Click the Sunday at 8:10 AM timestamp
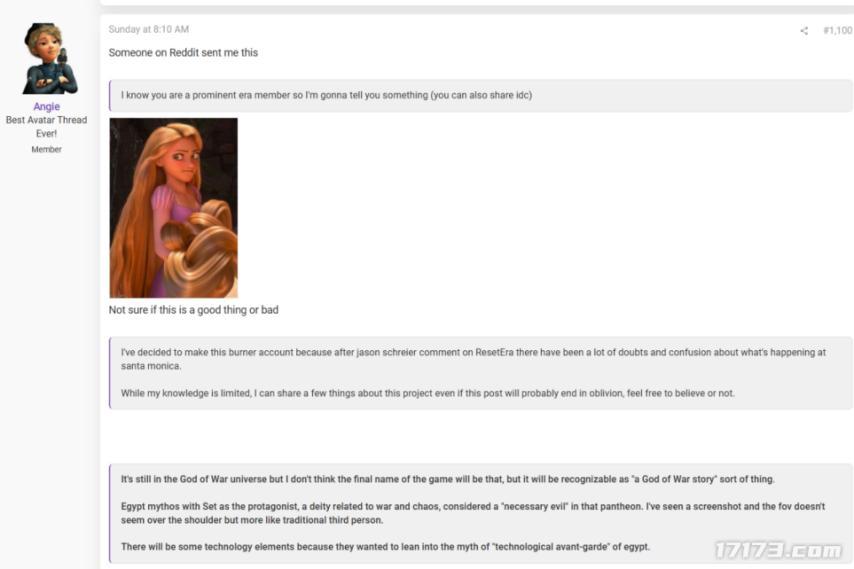Screen dimensions: 854x569 pyautogui.click(x=149, y=29)
